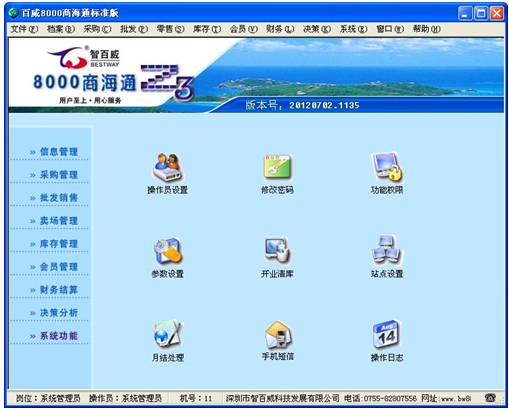Open the 决策(K) menu
509x411 pixels.
coord(317,29)
